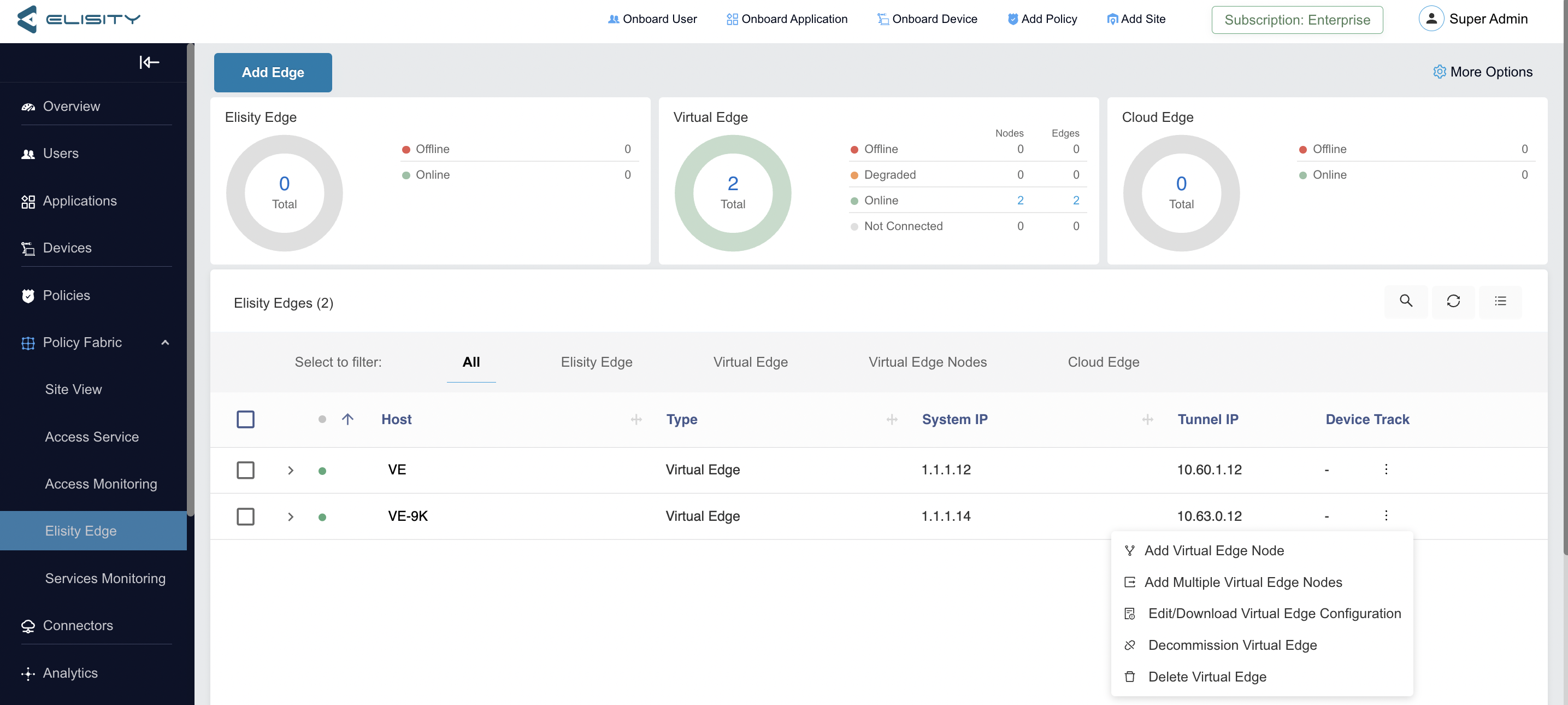The image size is (1568, 705).
Task: Click the sidebar vertical scrollbar
Action: click(x=191, y=280)
